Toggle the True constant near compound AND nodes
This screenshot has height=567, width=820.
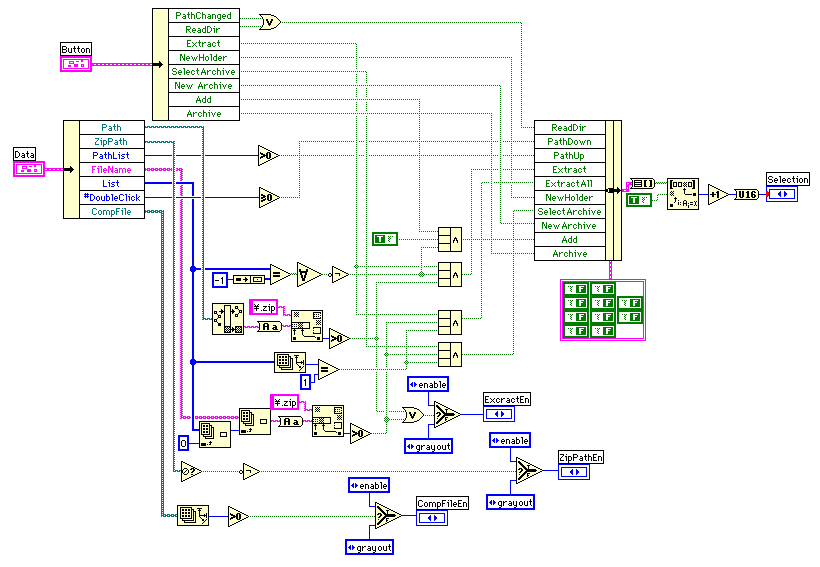coord(385,238)
